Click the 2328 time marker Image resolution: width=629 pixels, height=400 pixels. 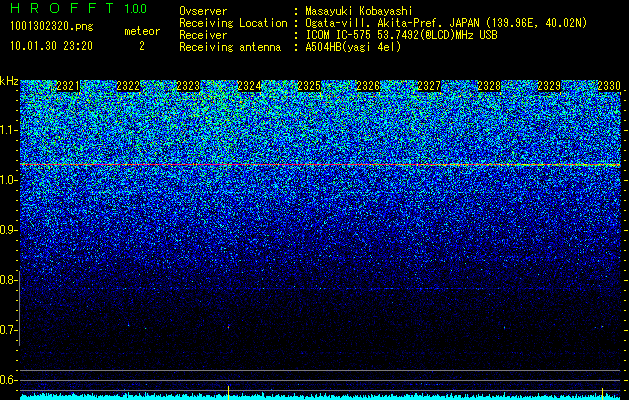tap(489, 86)
